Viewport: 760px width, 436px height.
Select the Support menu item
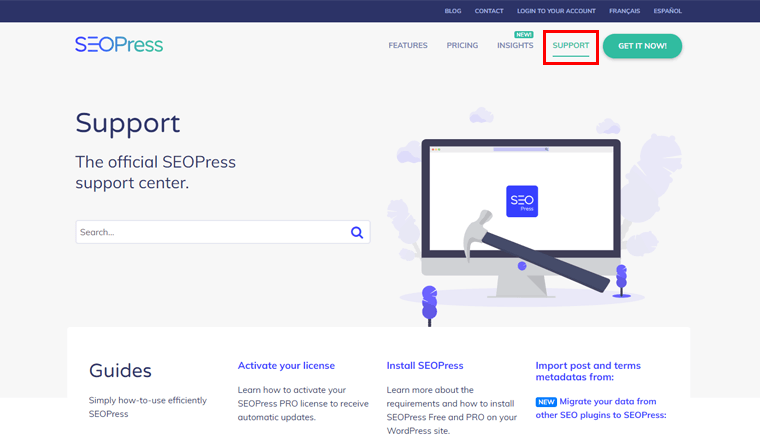pos(570,46)
